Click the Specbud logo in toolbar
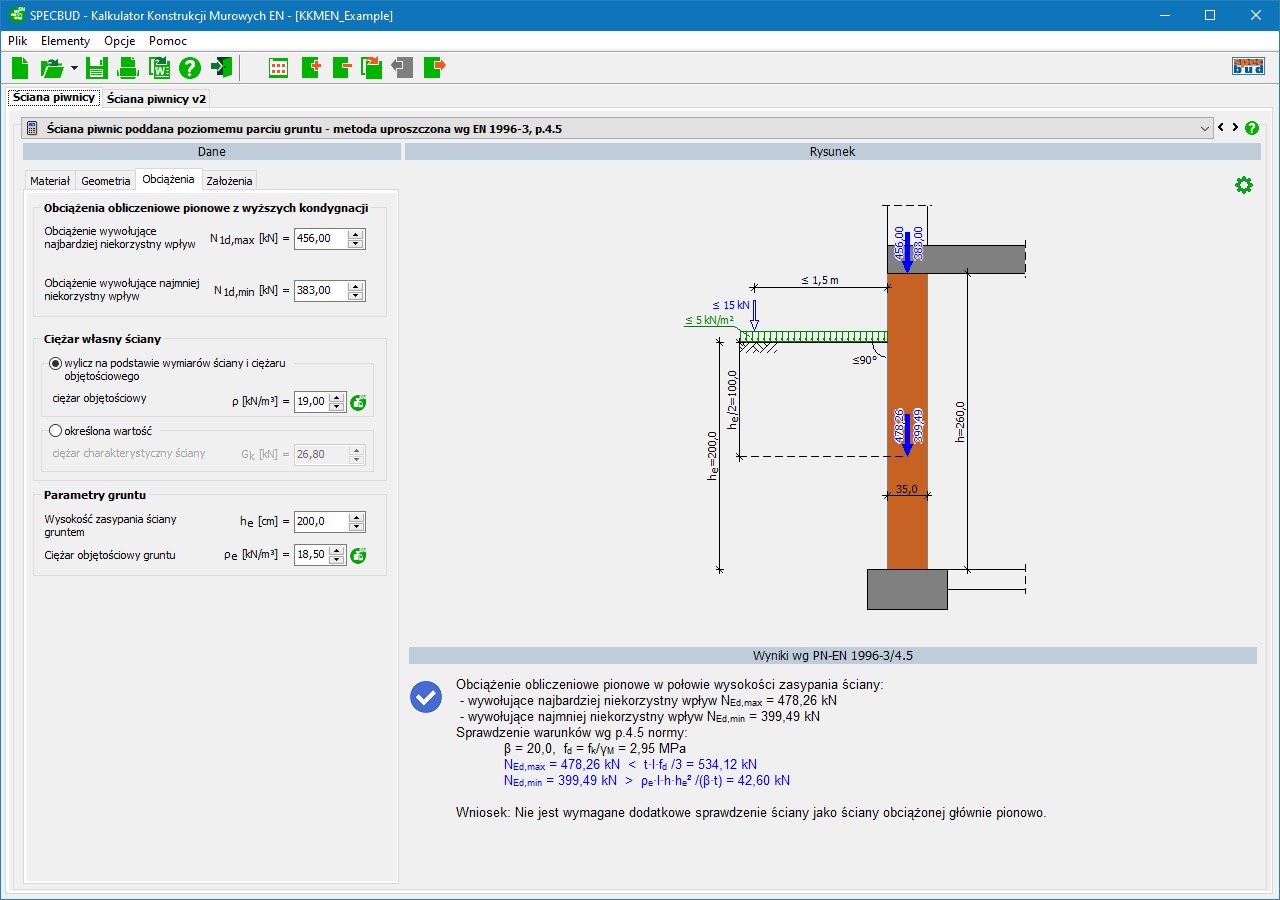The image size is (1280, 900). click(1248, 67)
